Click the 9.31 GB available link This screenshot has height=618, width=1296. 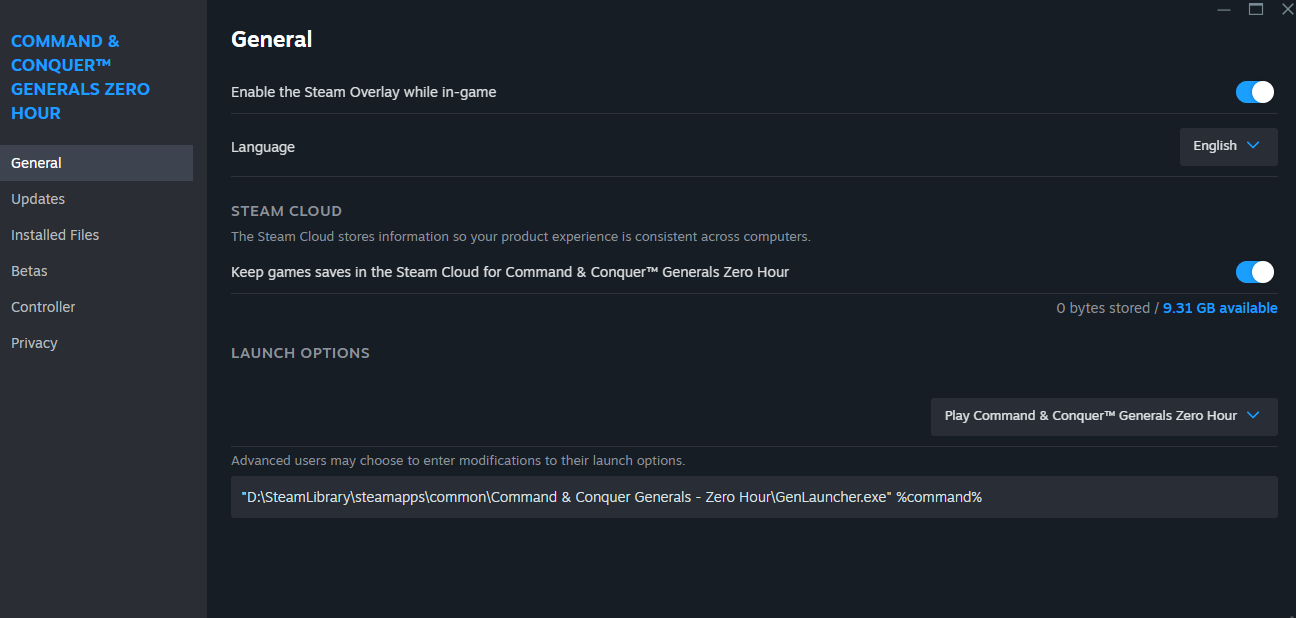[x=1220, y=308]
